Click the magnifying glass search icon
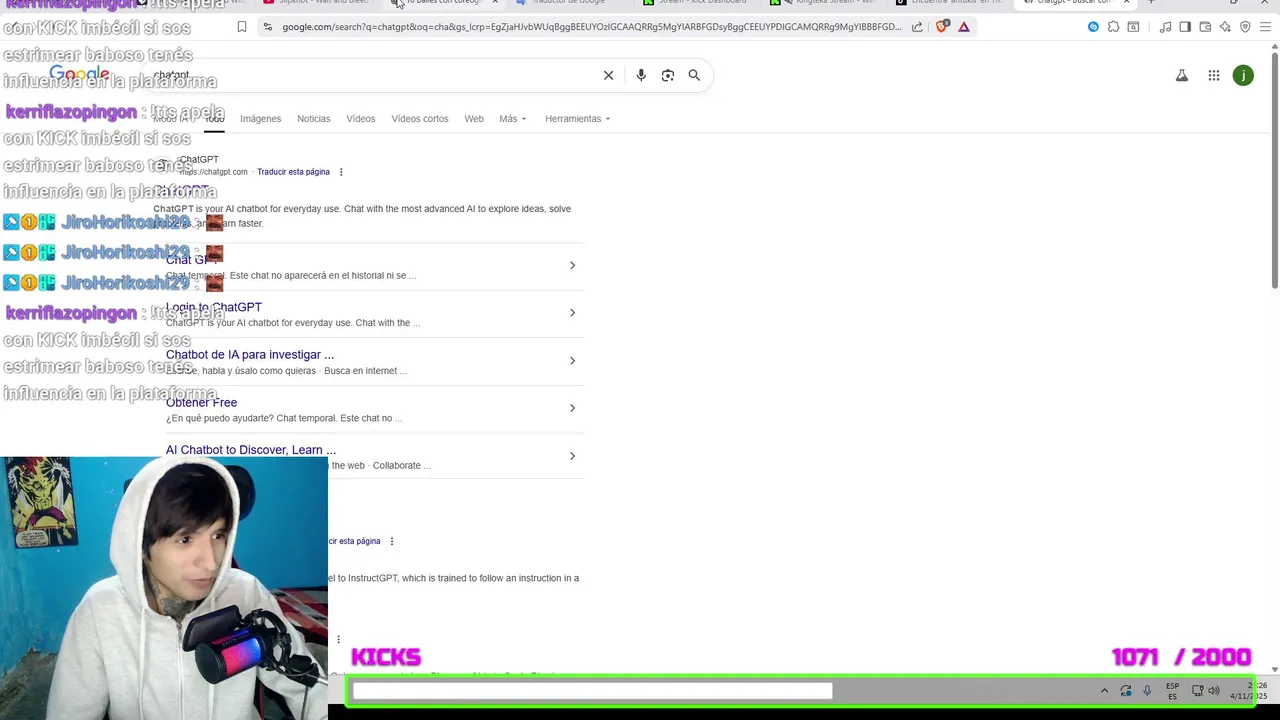The width and height of the screenshot is (1280, 720). pyautogui.click(x=694, y=75)
